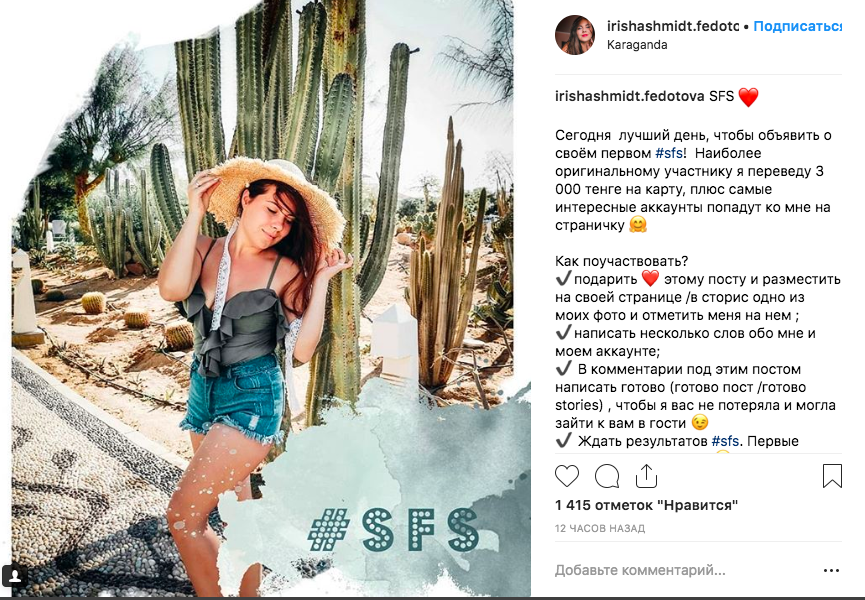
Task: Click the #SFS overlay text on the photo
Action: (392, 530)
